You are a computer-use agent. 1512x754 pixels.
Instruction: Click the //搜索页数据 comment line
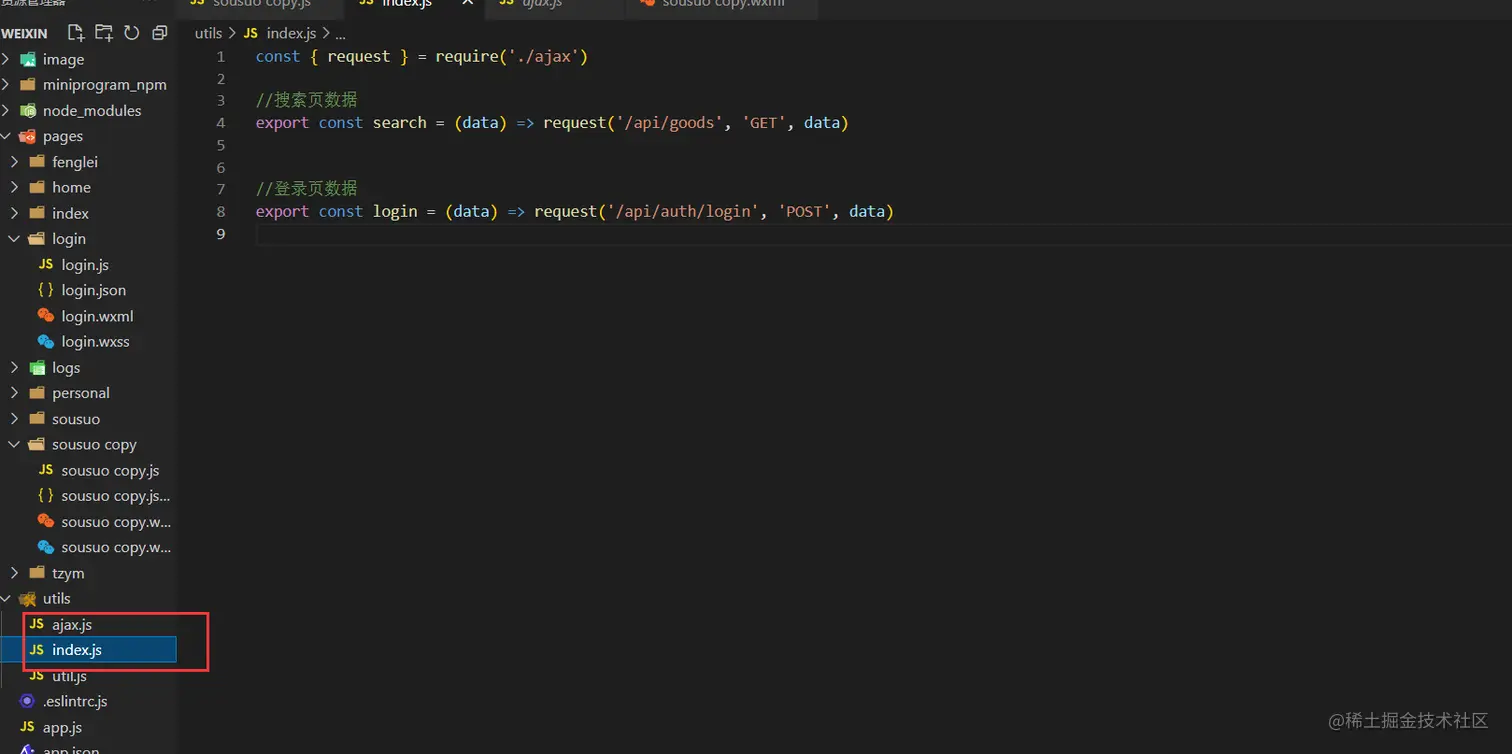(x=306, y=100)
